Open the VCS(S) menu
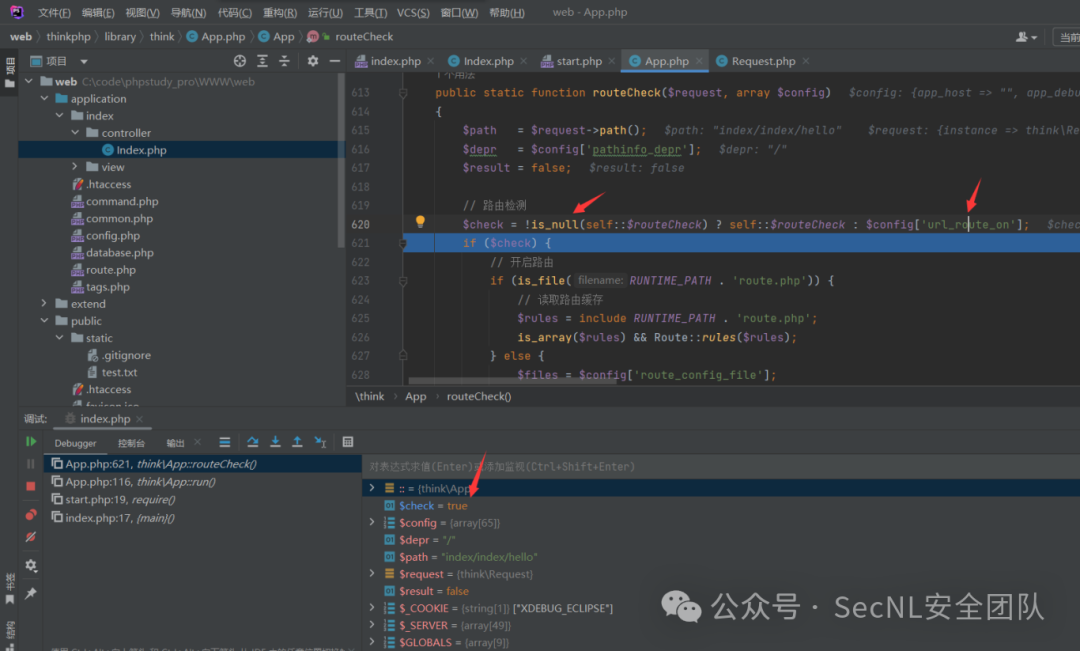1080x651 pixels. (x=413, y=12)
